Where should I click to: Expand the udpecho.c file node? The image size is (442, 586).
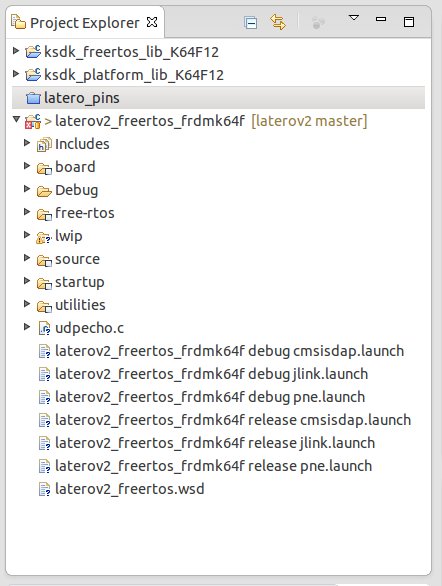point(27,327)
